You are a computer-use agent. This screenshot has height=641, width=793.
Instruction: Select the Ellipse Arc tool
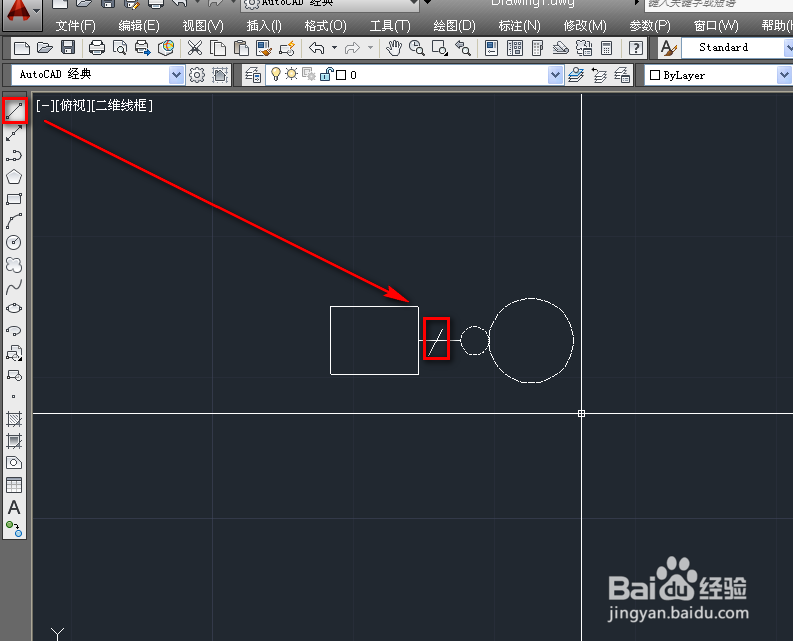point(14,331)
